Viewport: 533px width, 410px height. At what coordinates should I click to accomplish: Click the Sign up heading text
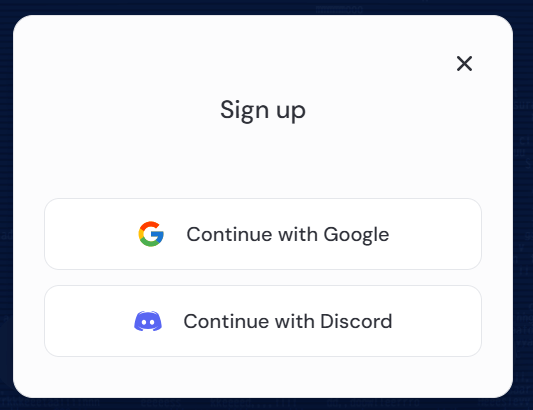click(263, 110)
